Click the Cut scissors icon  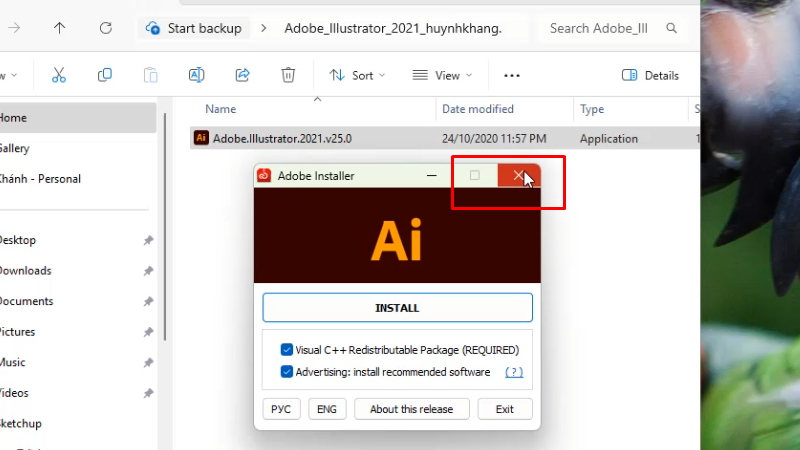(x=58, y=75)
